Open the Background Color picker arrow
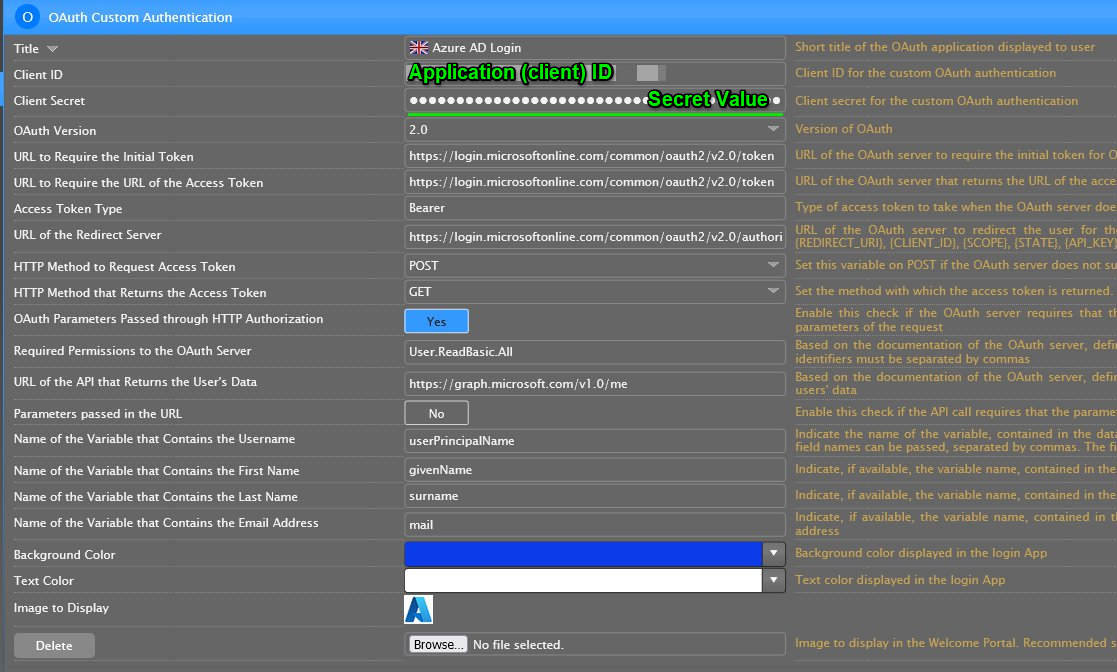The image size is (1117, 672). (x=774, y=554)
